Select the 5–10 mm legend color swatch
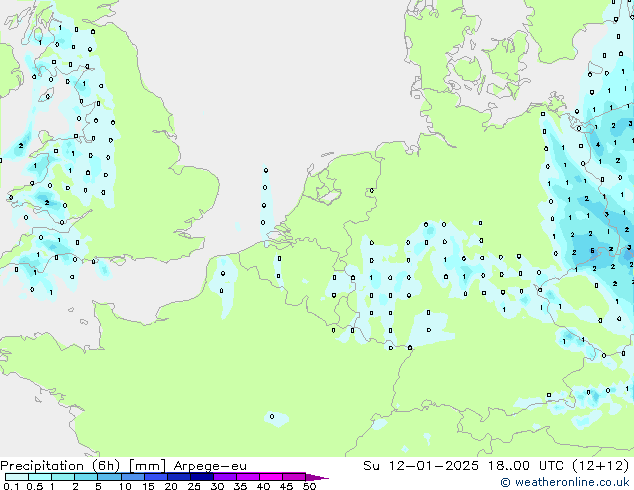The image size is (634, 490). coord(109,477)
